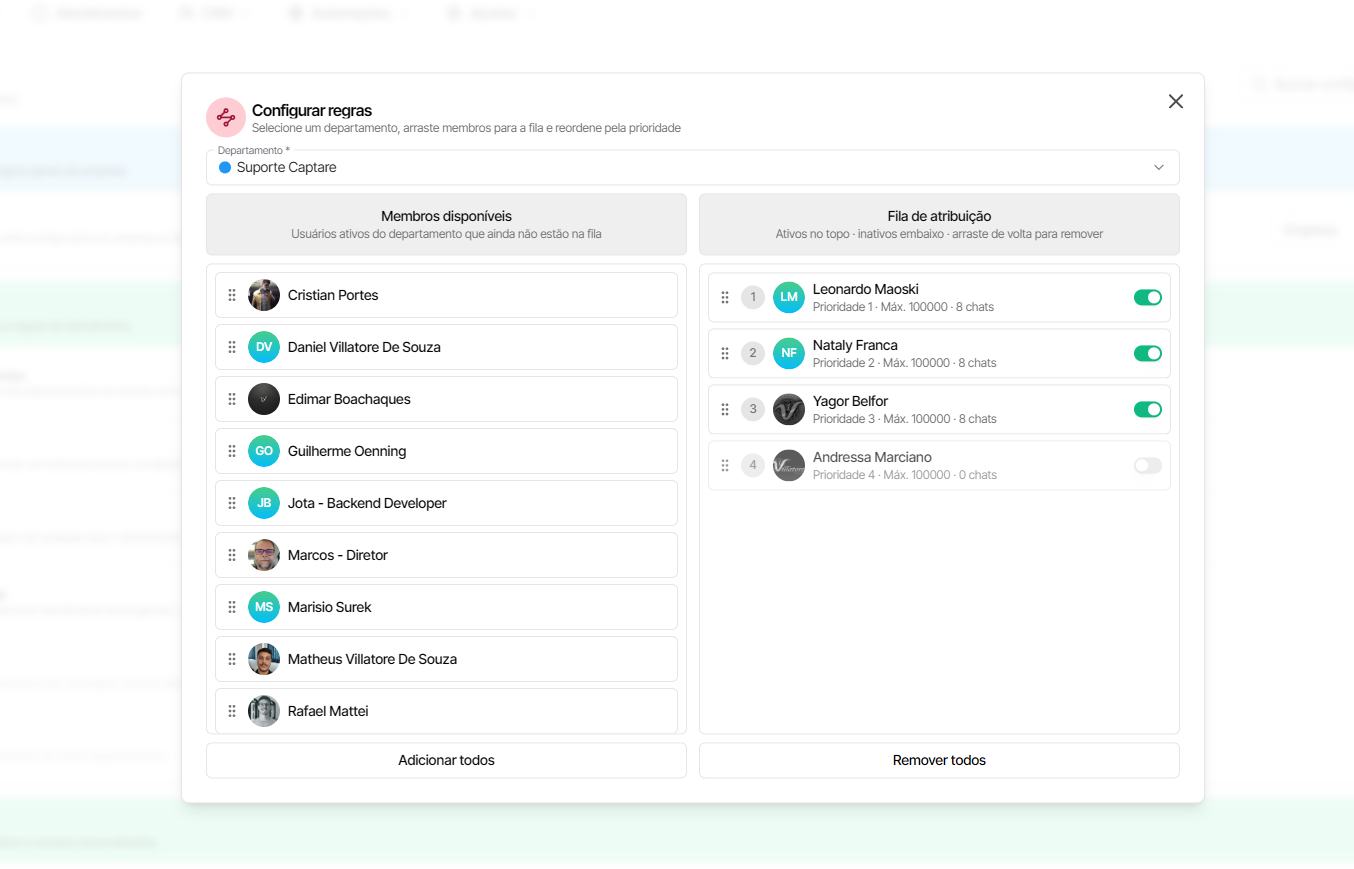The image size is (1354, 869).
Task: Click drag handle for Yagor Belfor
Action: click(x=725, y=409)
